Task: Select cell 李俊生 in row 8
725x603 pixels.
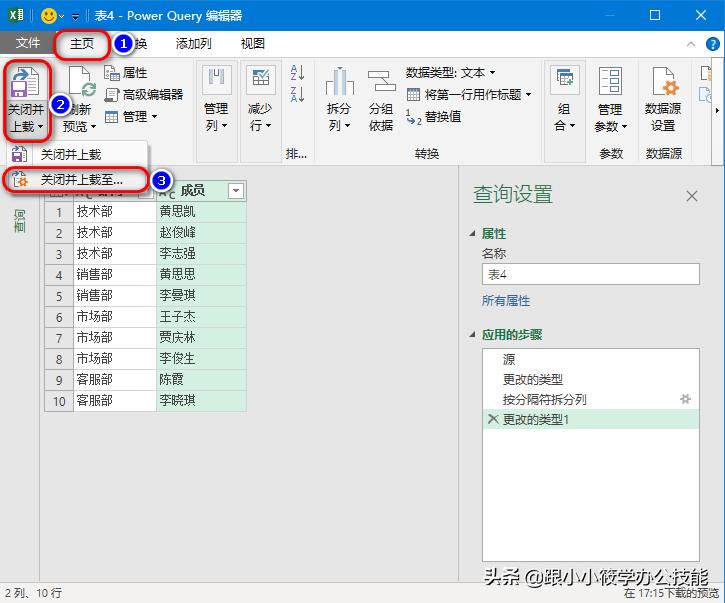Action: 202,359
